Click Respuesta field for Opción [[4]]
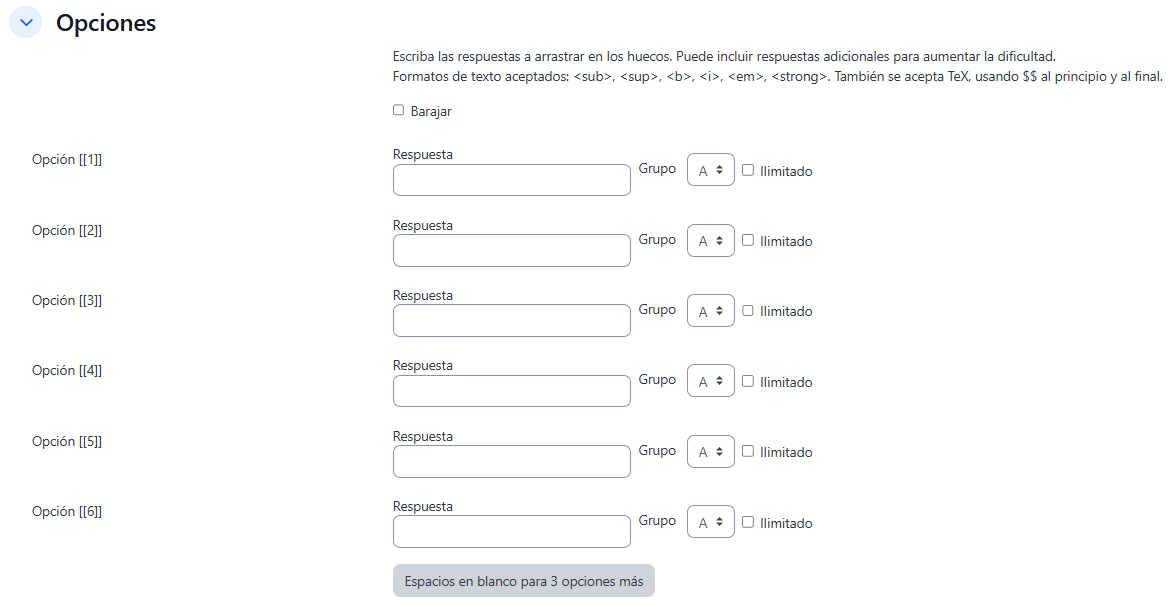Image resolution: width=1176 pixels, height=605 pixels. (x=511, y=391)
